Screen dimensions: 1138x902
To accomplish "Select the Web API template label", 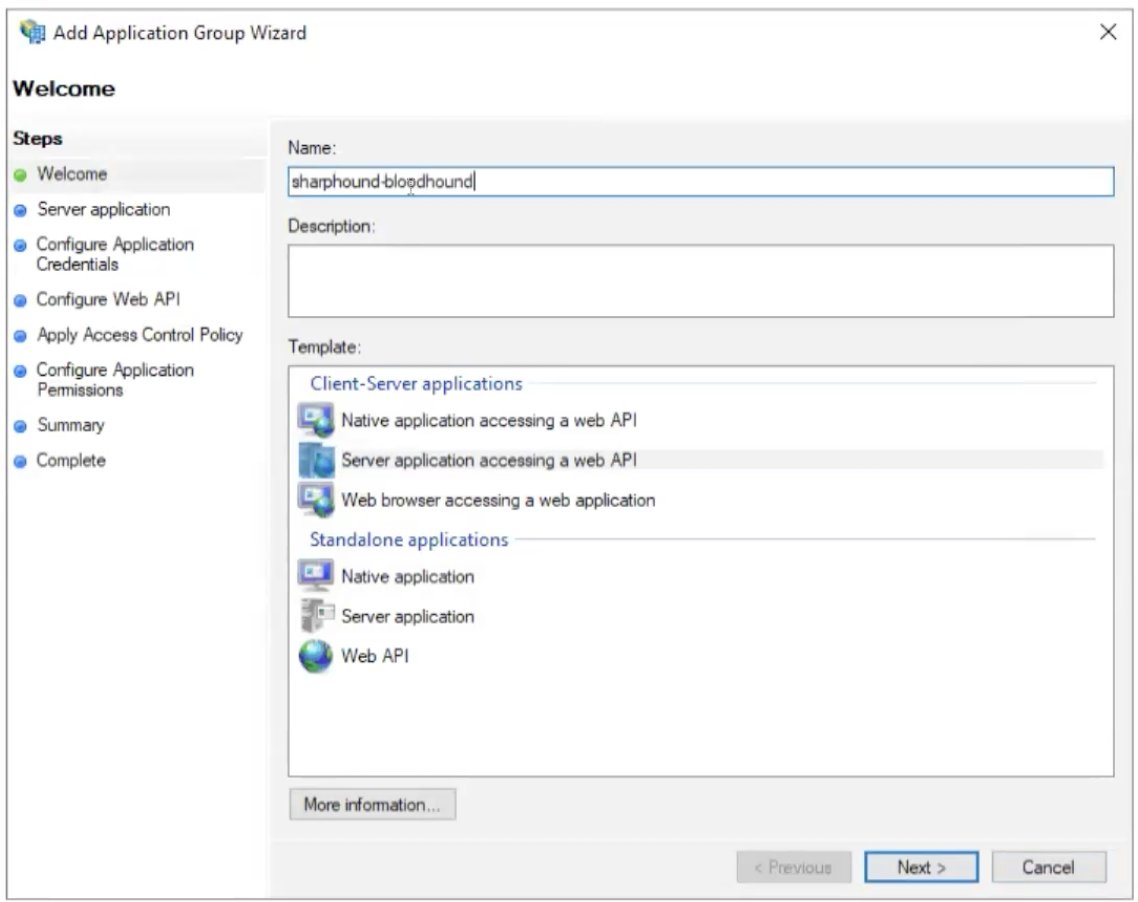I will (374, 656).
